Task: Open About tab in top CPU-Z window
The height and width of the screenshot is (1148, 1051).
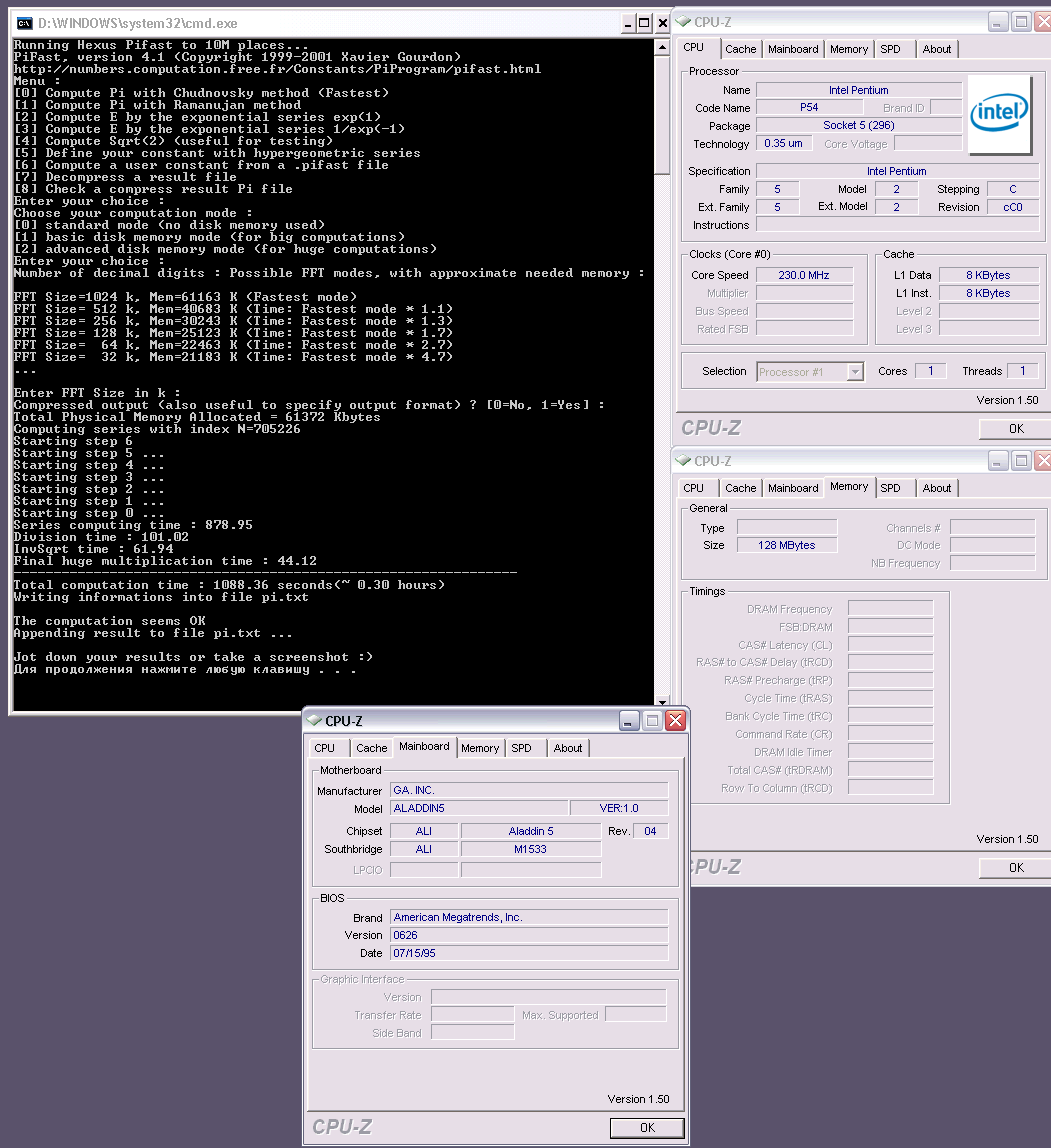Action: (937, 49)
